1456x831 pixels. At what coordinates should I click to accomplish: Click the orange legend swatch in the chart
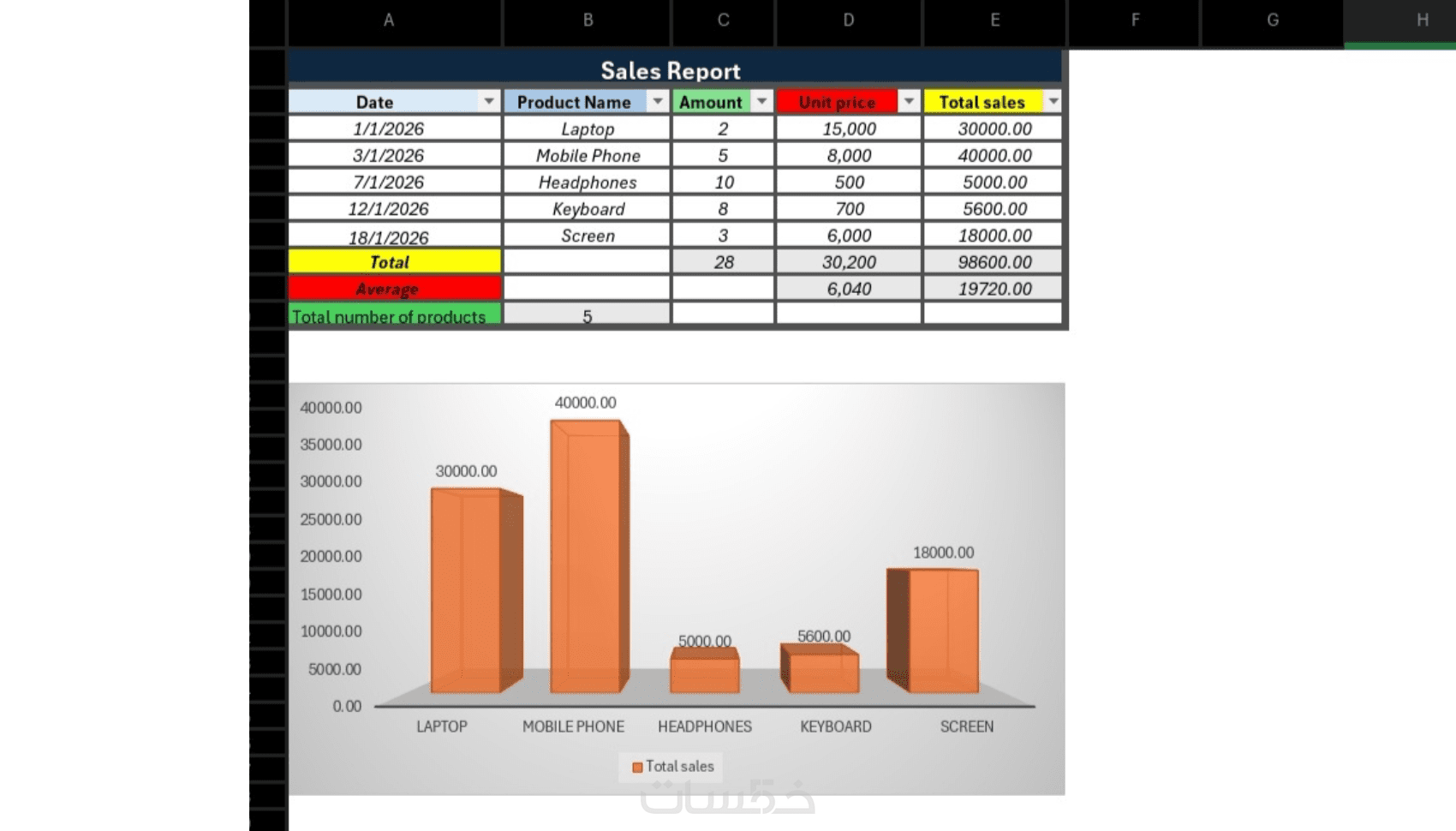[637, 768]
